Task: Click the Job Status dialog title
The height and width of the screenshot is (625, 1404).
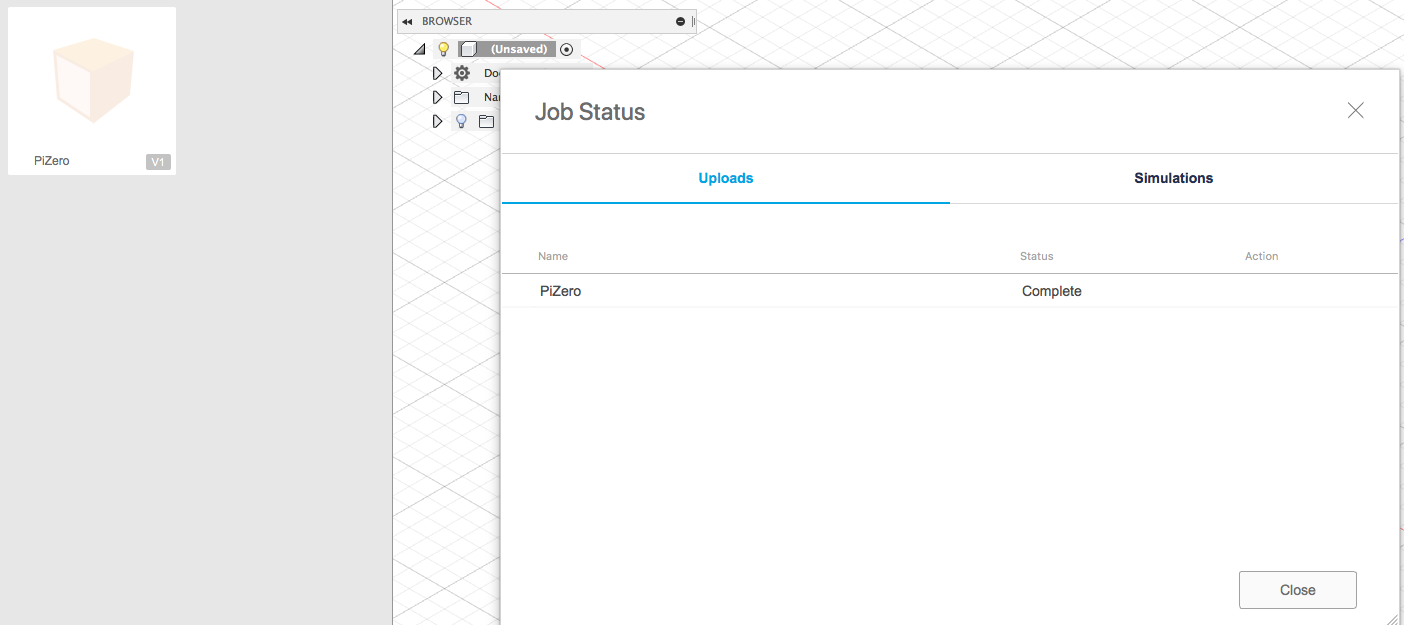Action: point(590,112)
